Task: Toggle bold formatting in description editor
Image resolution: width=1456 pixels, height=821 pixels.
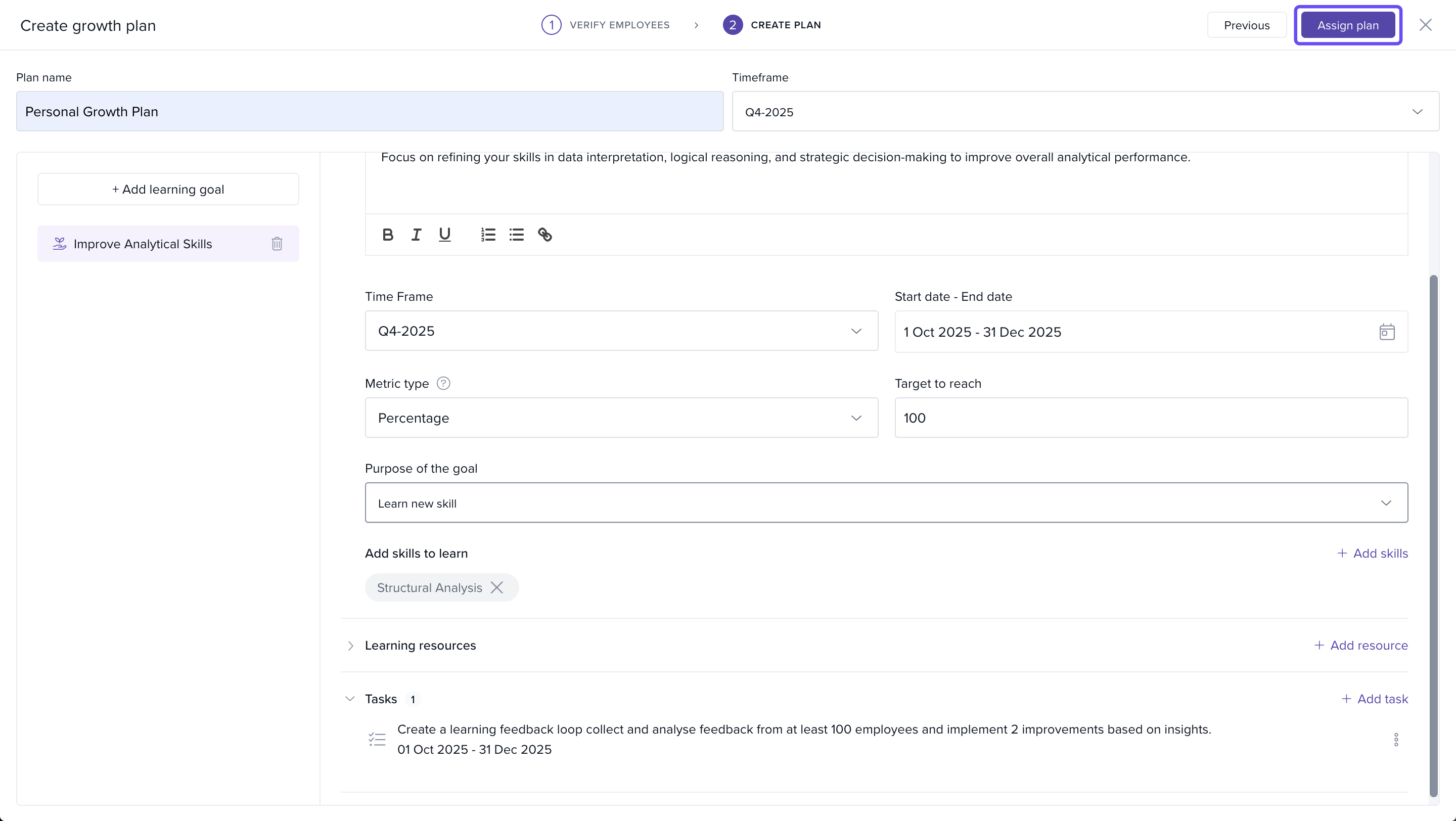Action: 388,235
